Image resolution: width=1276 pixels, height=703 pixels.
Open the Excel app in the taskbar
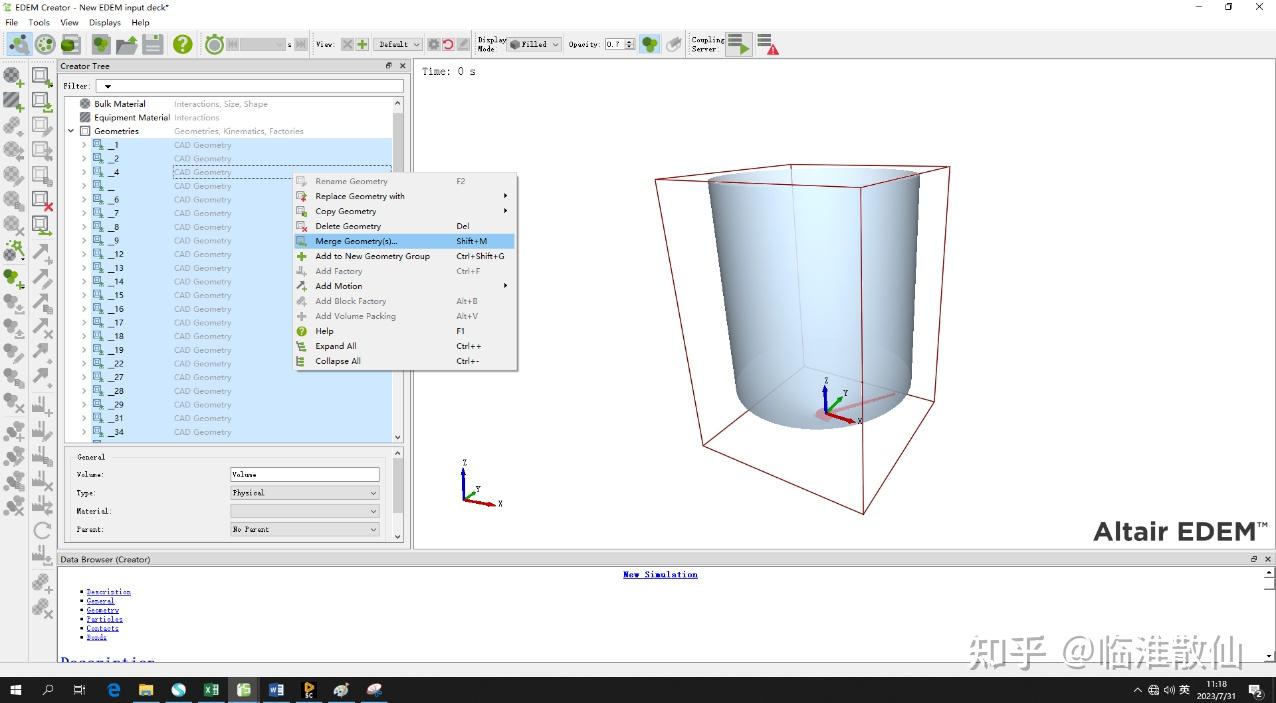(x=211, y=690)
